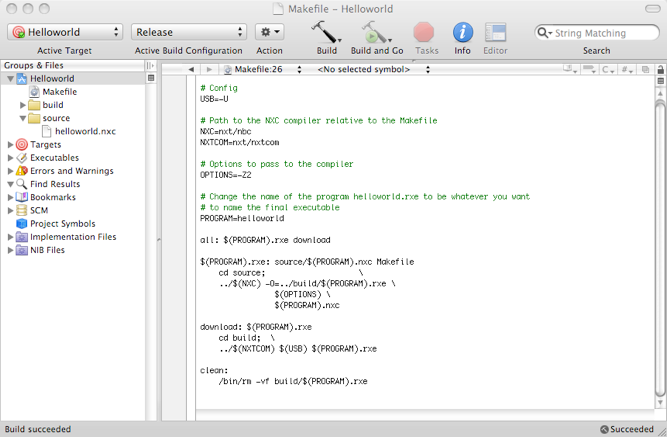Click the editor vertical scrollbar thumb
This screenshot has width=667, height=437.
click(x=660, y=248)
